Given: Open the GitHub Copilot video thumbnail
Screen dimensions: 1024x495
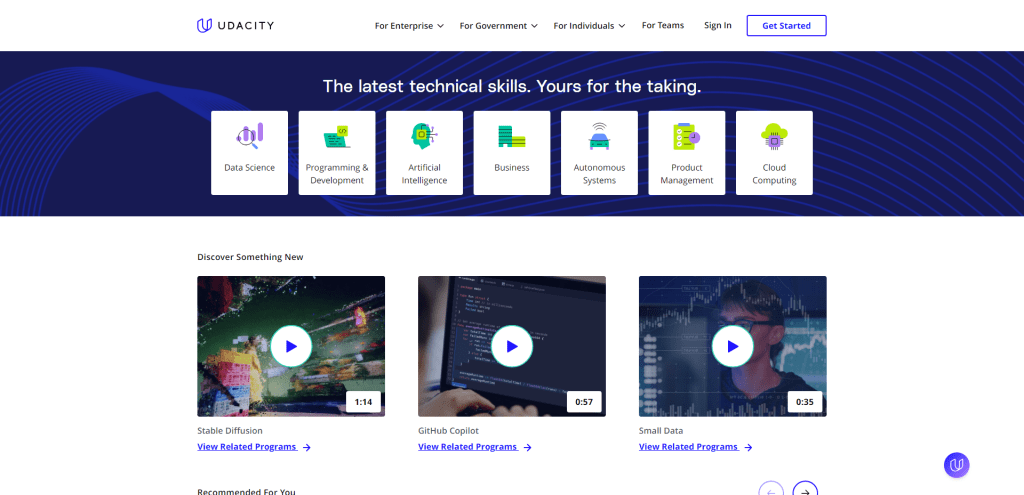Looking at the screenshot, I should (512, 346).
